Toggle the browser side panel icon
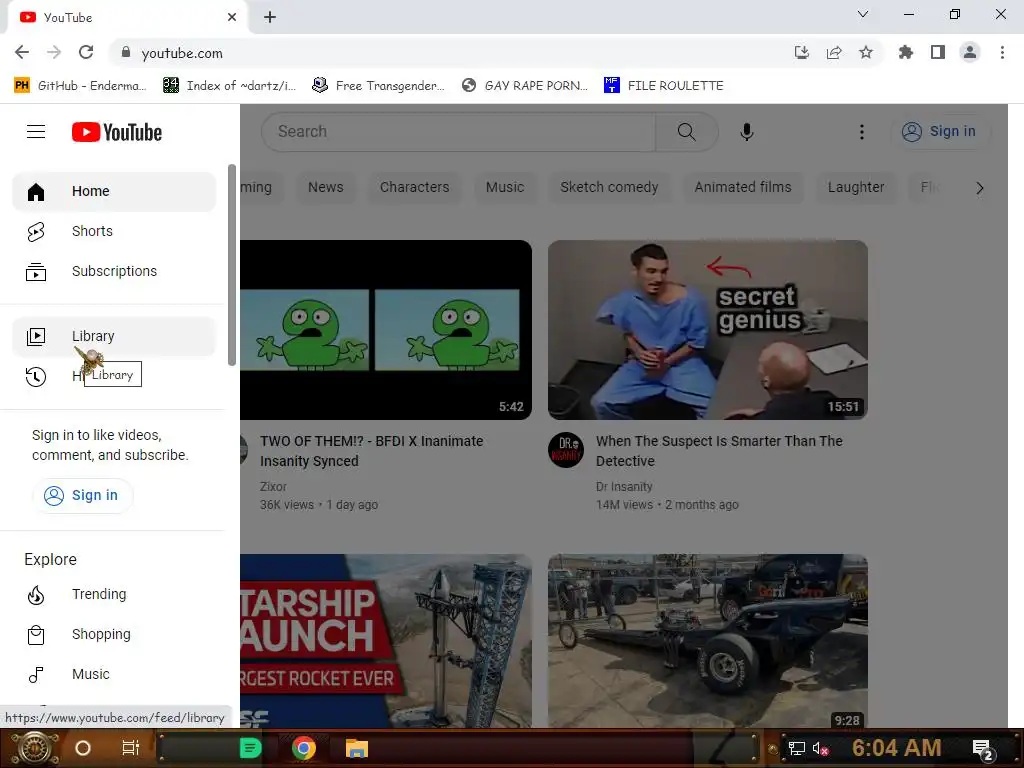The width and height of the screenshot is (1024, 768). click(938, 52)
